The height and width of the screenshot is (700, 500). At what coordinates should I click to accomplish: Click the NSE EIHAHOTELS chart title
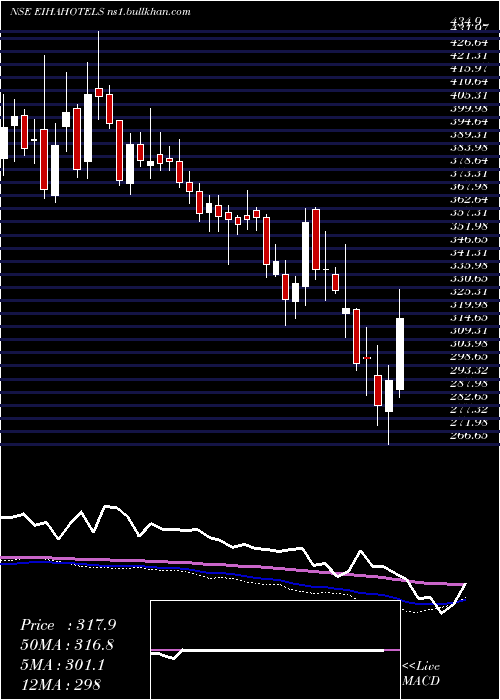pos(100,11)
